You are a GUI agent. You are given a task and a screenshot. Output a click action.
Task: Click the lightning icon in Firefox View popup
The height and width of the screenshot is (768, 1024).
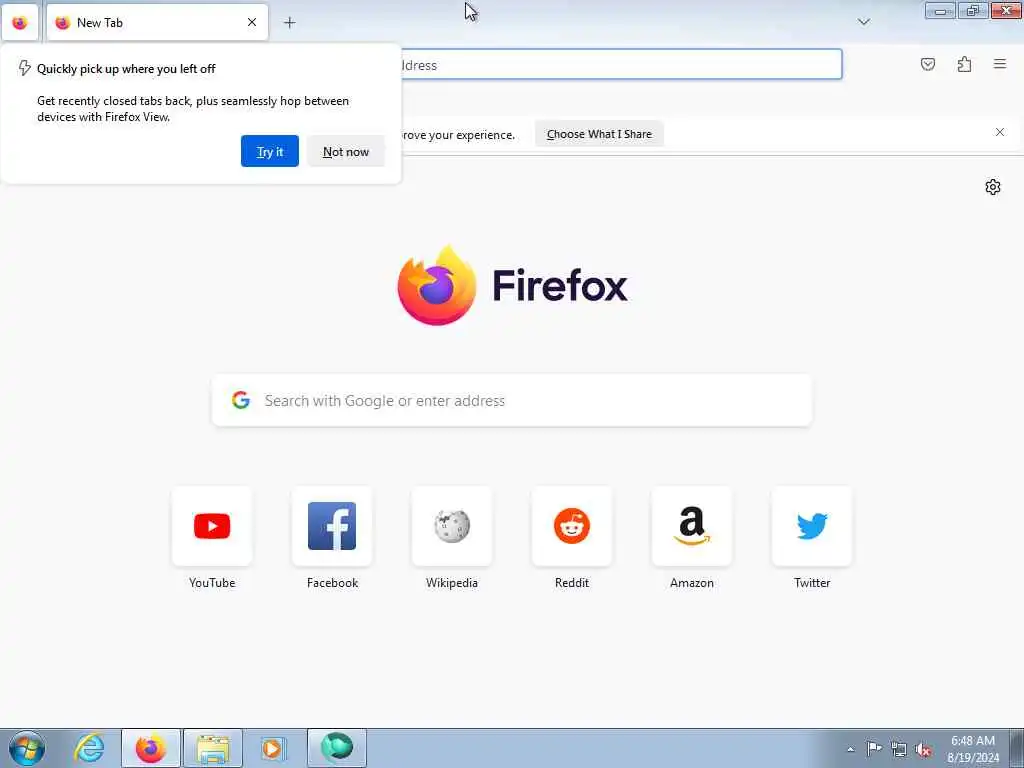24,68
